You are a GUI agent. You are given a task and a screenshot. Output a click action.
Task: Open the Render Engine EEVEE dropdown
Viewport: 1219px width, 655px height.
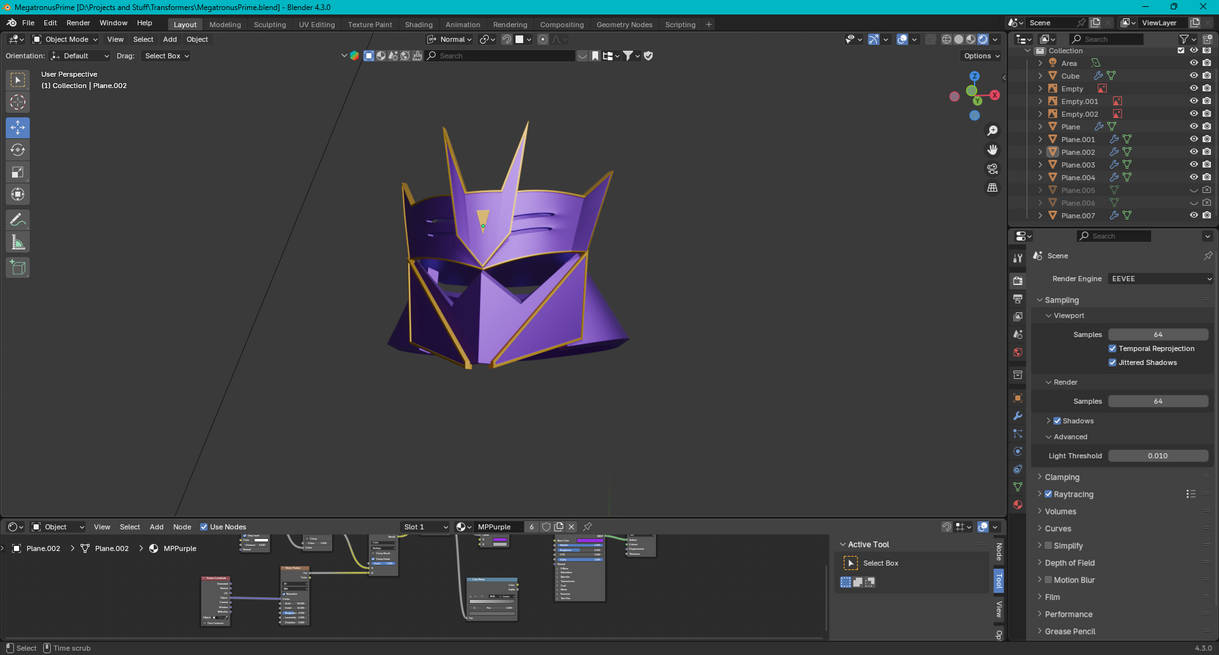pos(1160,279)
